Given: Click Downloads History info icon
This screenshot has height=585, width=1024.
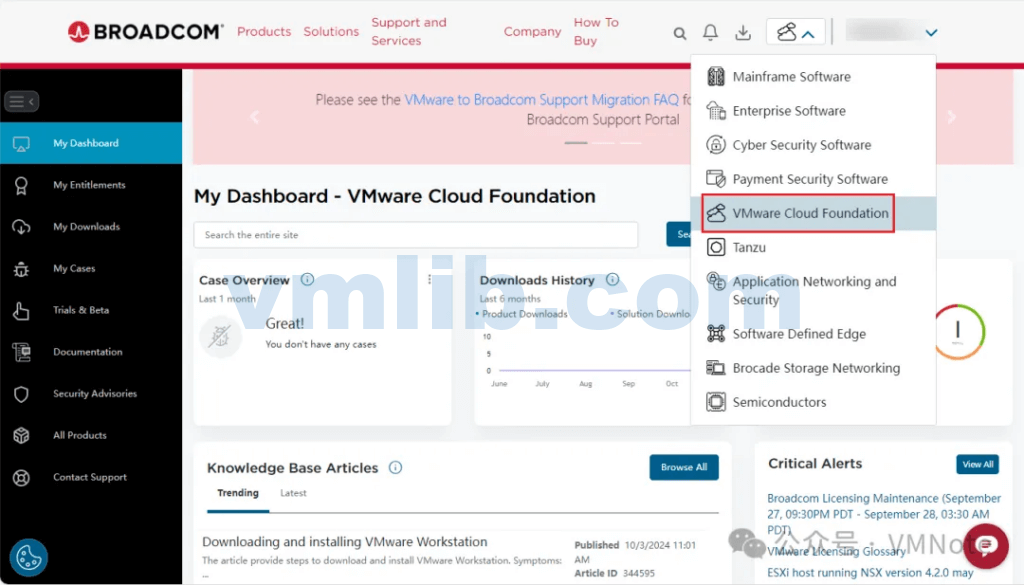Looking at the screenshot, I should 612,280.
